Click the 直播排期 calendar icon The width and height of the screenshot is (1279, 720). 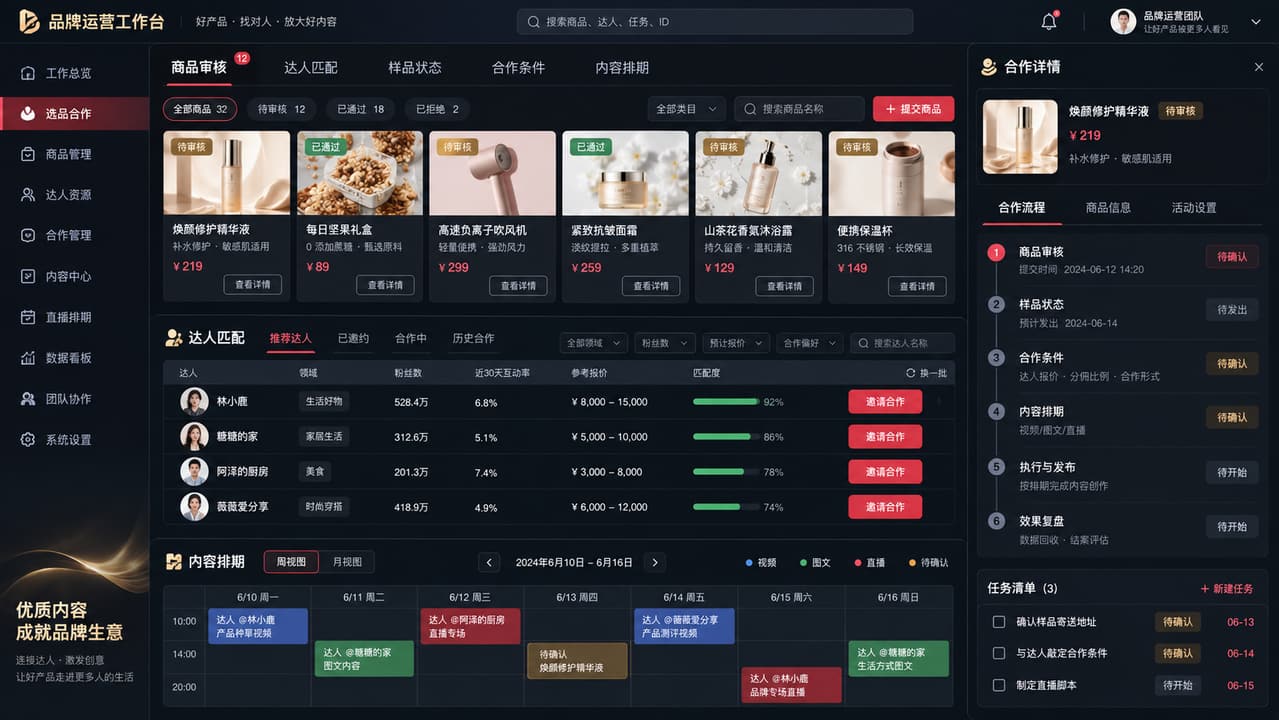click(x=28, y=317)
